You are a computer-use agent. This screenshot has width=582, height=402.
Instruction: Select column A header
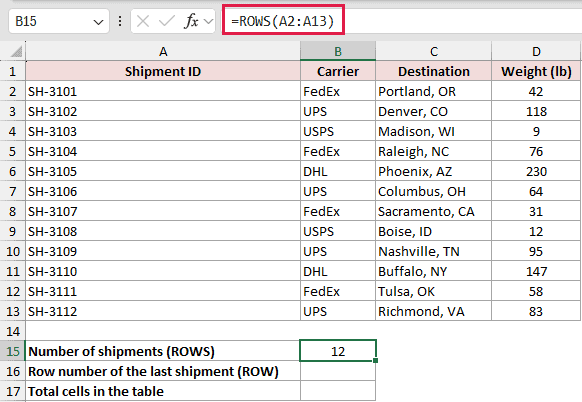coord(163,51)
